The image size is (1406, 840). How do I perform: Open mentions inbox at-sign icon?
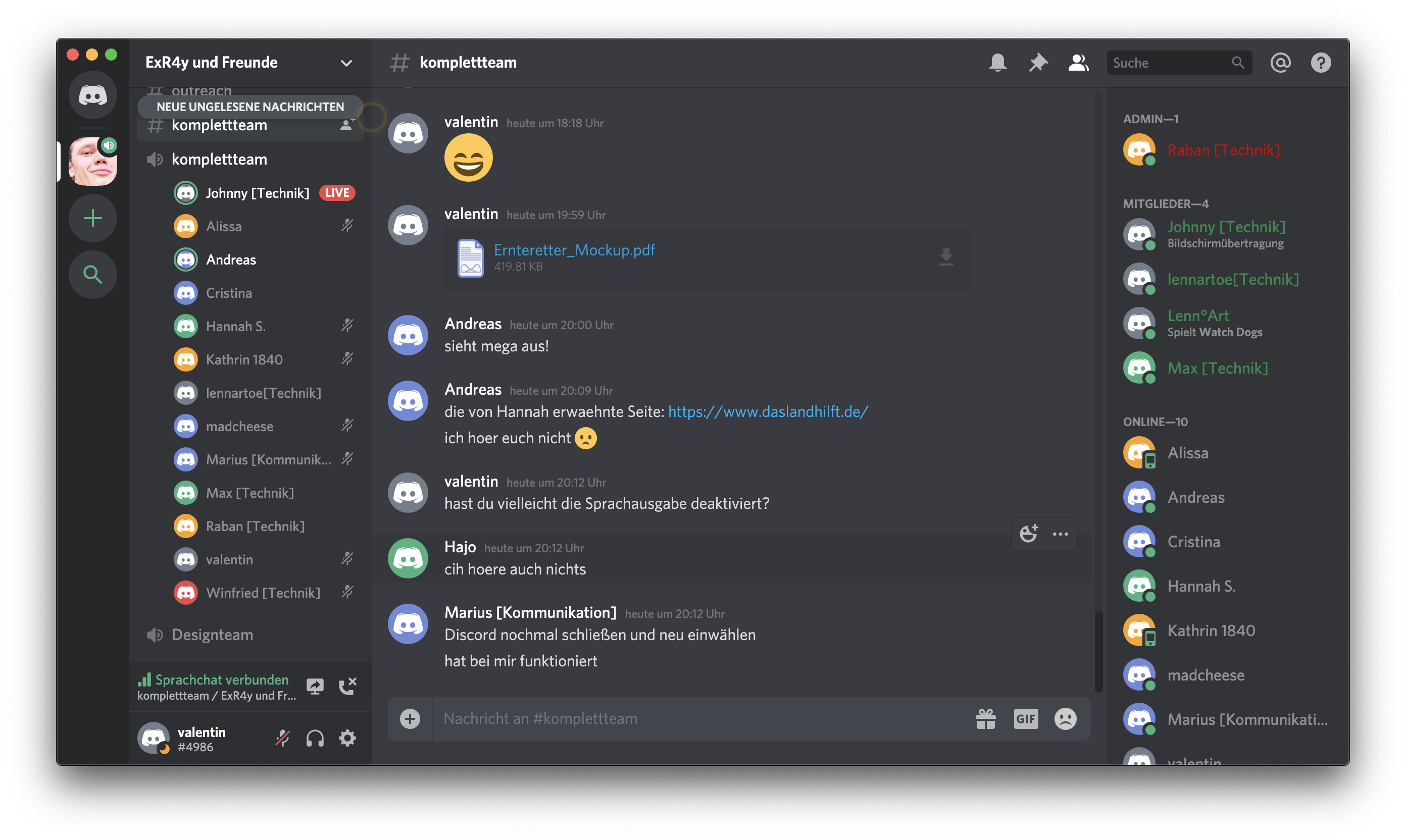click(x=1280, y=62)
